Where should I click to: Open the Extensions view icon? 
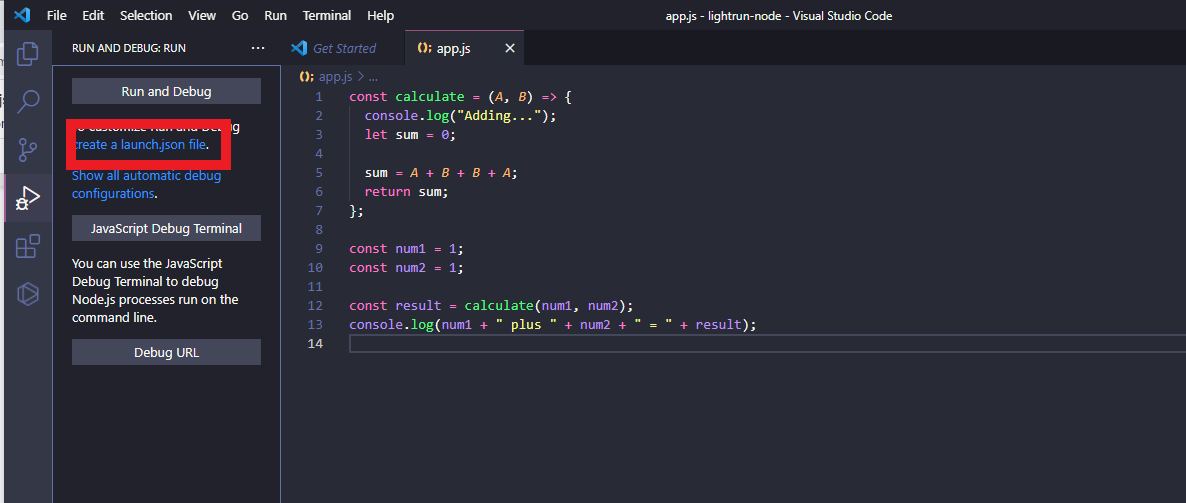[x=28, y=246]
